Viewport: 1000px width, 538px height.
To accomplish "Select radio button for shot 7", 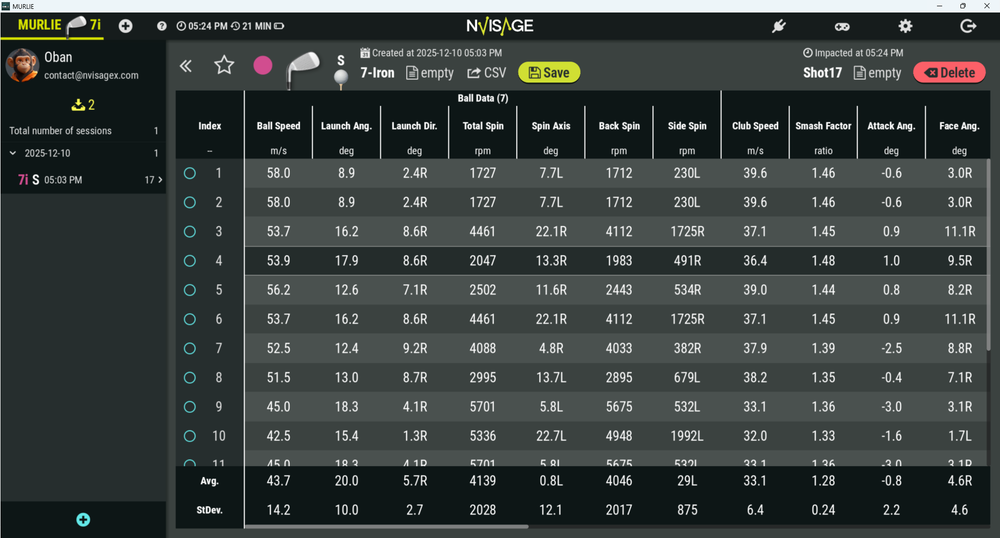I will point(189,348).
